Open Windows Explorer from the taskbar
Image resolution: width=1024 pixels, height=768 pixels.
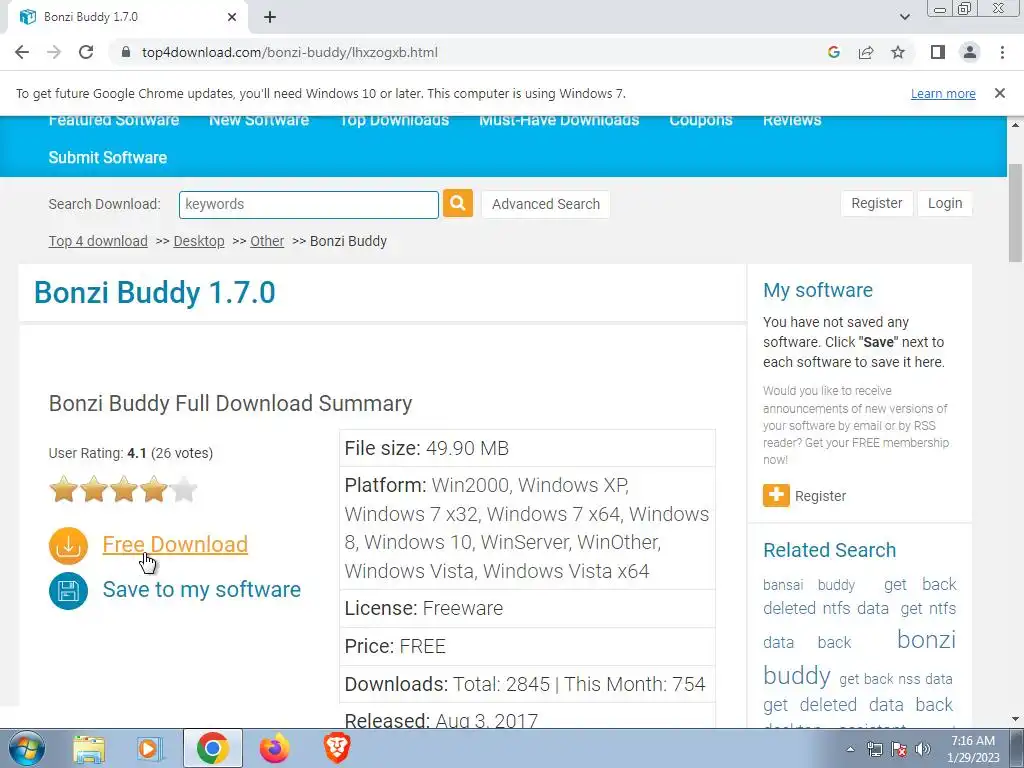tap(89, 749)
